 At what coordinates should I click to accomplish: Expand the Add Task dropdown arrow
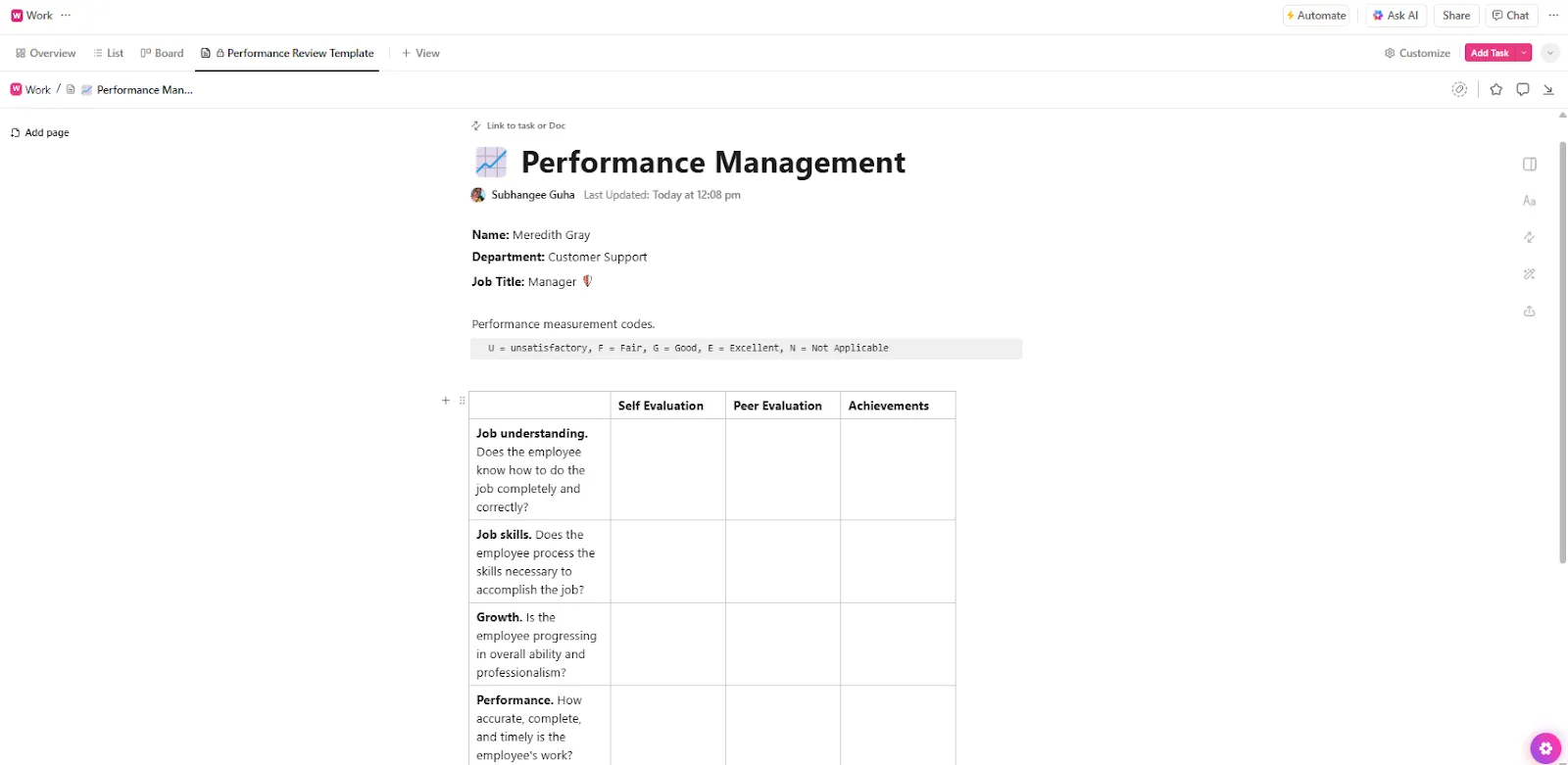pyautogui.click(x=1524, y=53)
